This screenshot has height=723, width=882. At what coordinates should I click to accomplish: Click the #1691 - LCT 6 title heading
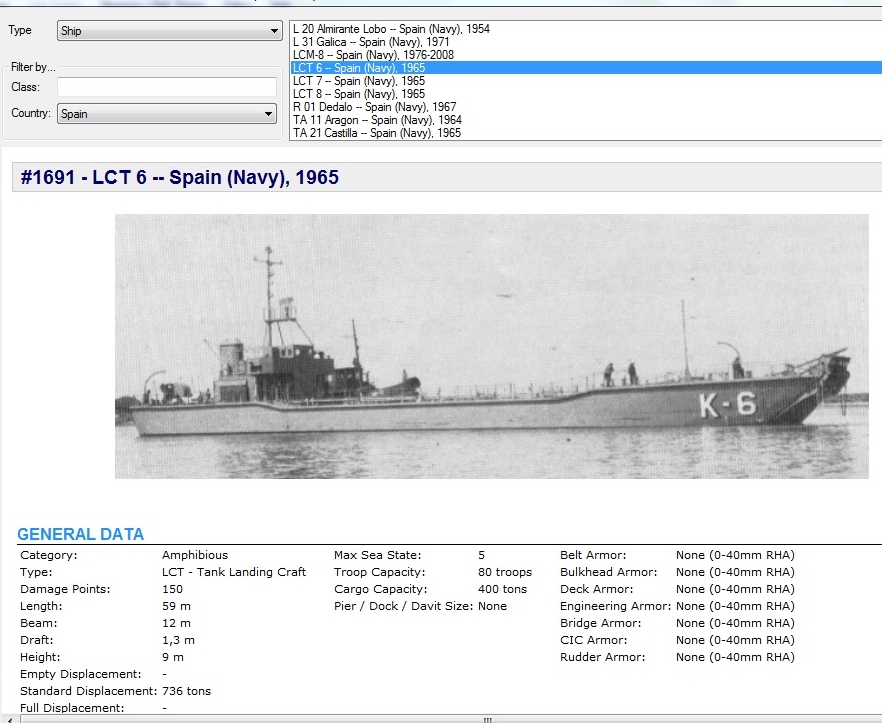(181, 178)
